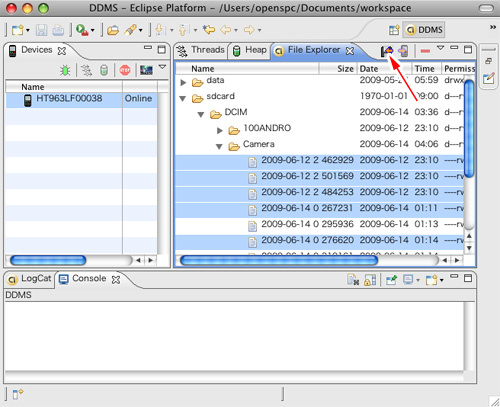Expand the 100ANDRO folder

click(219, 131)
